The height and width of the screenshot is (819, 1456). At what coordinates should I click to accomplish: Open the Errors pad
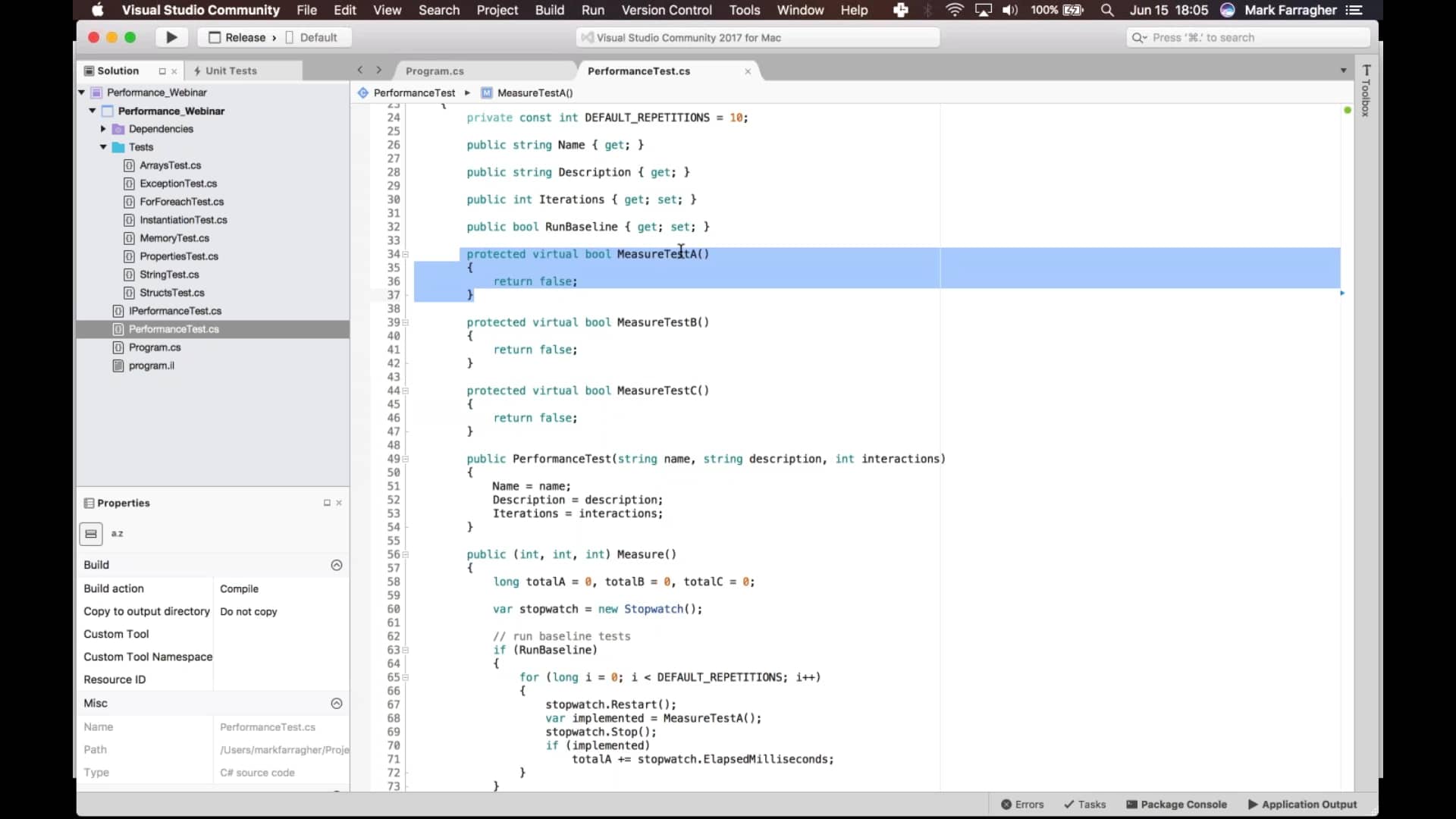click(x=1022, y=805)
